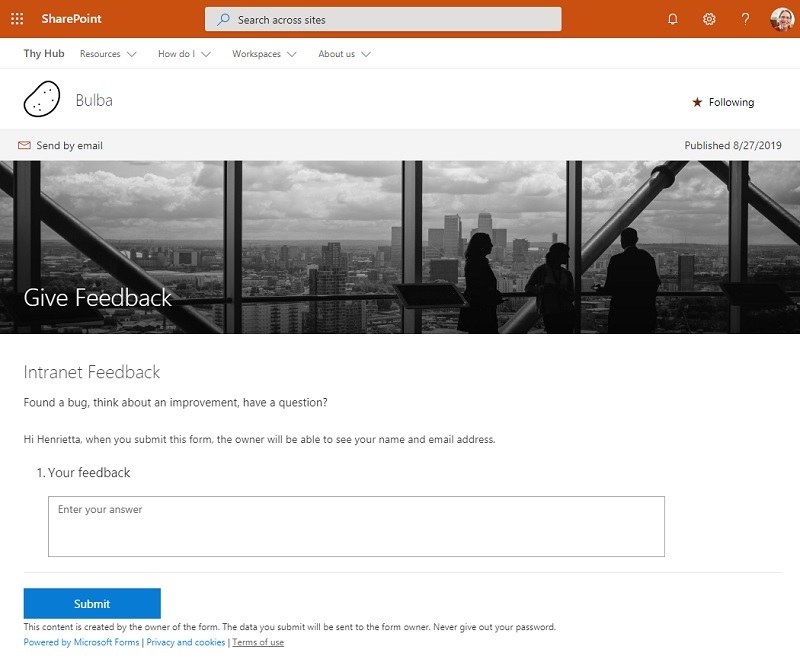The width and height of the screenshot is (800, 672).
Task: Click the search magnifier icon
Action: [224, 19]
